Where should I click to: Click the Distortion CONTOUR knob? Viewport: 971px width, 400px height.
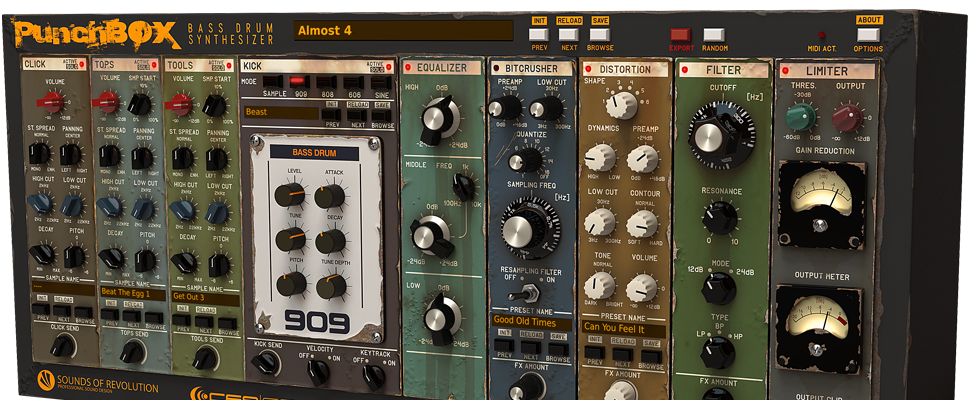[642, 224]
